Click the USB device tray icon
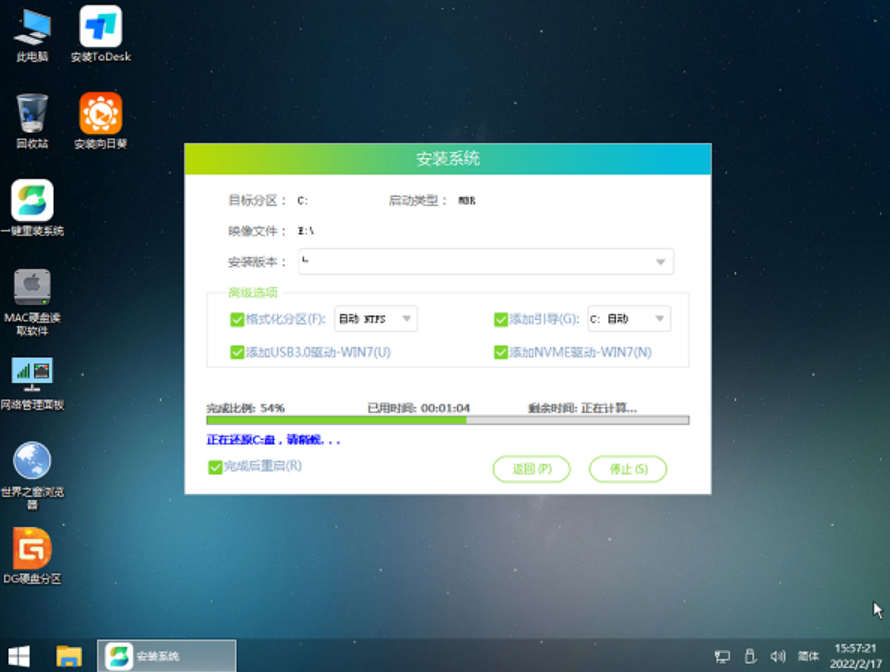This screenshot has width=890, height=672. point(750,657)
